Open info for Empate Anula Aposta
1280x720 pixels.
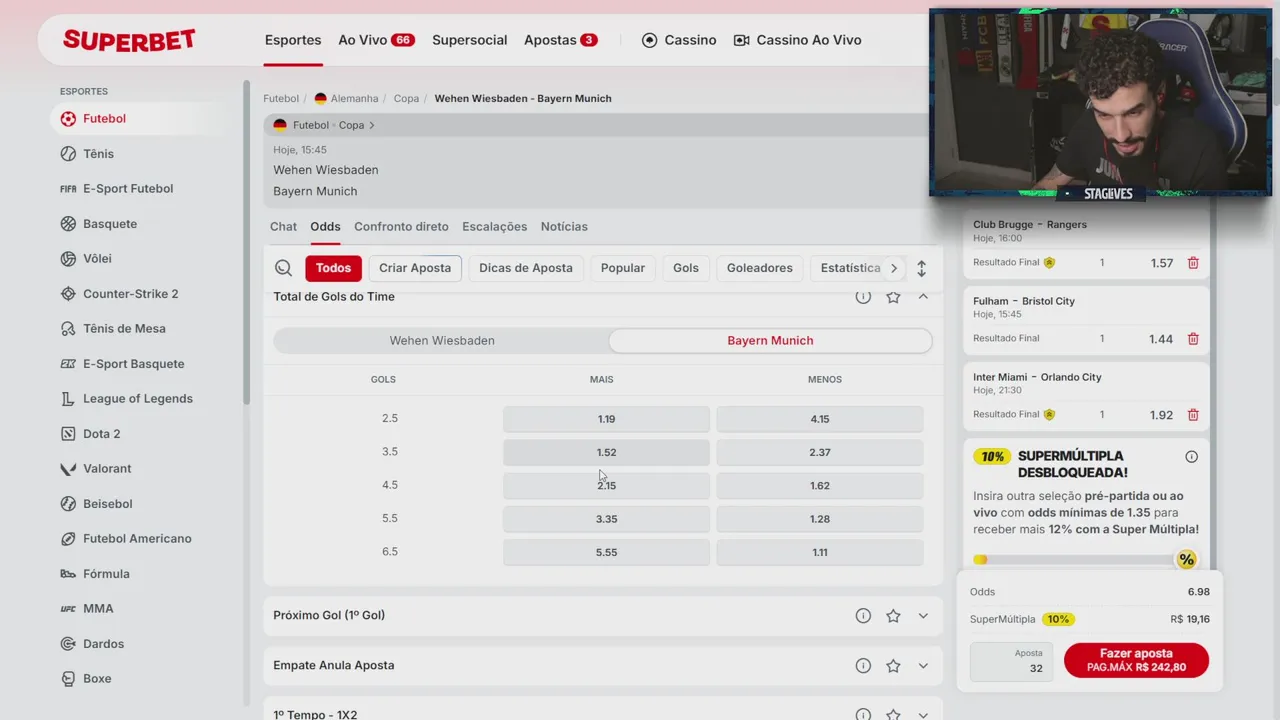tap(863, 666)
